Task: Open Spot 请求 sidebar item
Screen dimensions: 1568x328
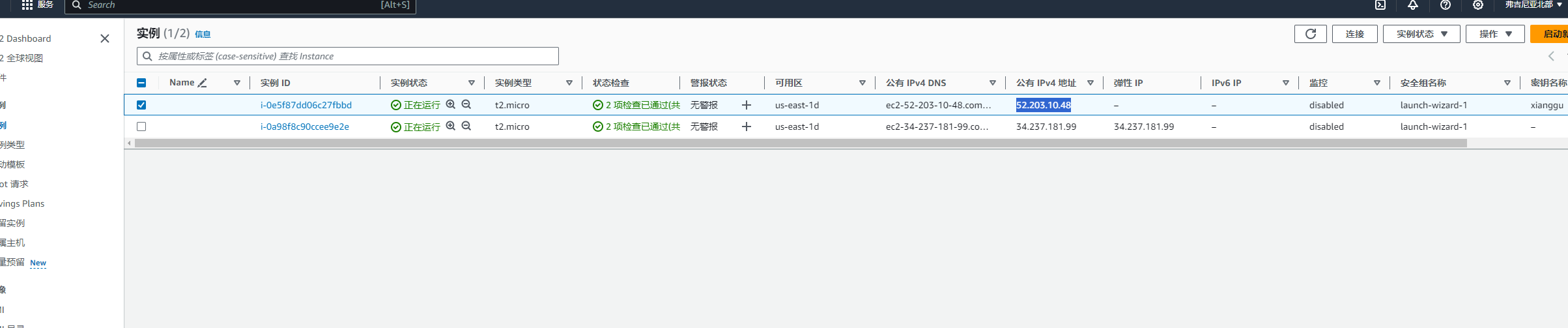Action: coord(14,184)
